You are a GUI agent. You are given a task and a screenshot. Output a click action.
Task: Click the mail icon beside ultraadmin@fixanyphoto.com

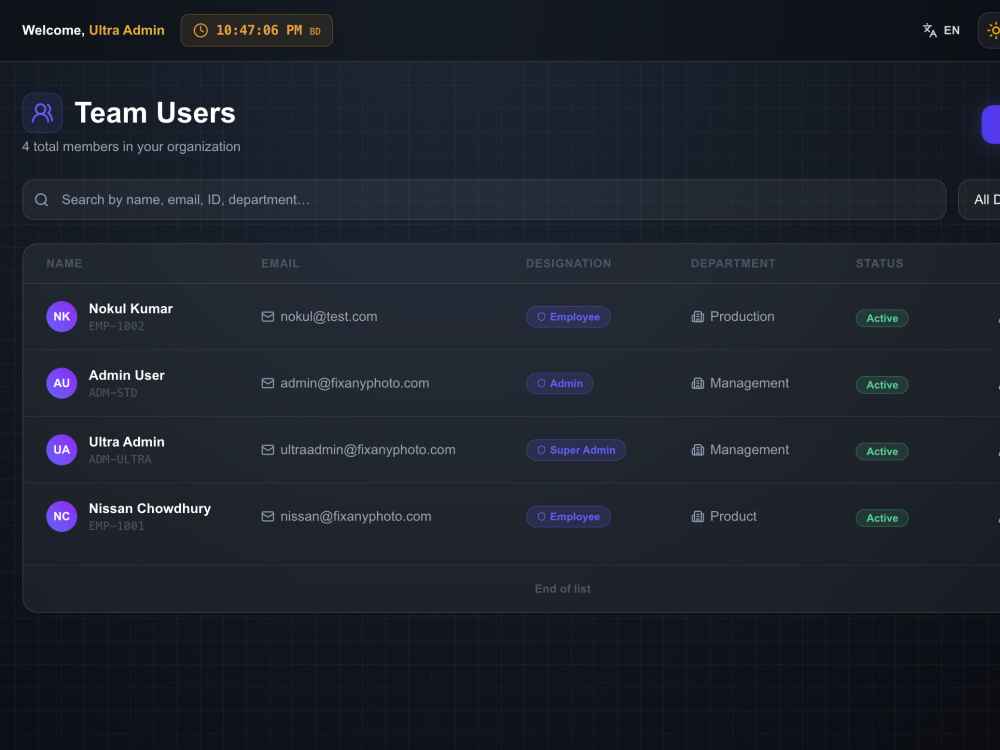point(268,450)
